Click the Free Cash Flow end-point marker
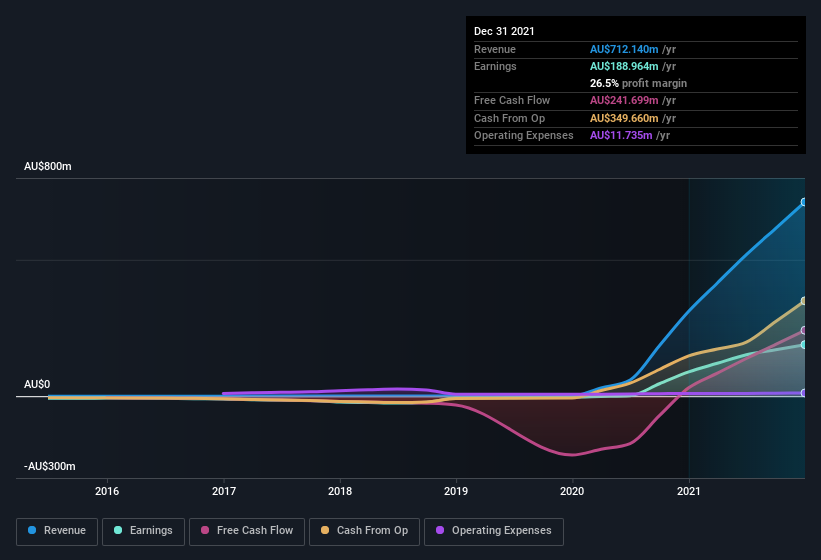The height and width of the screenshot is (560, 821). 804,330
